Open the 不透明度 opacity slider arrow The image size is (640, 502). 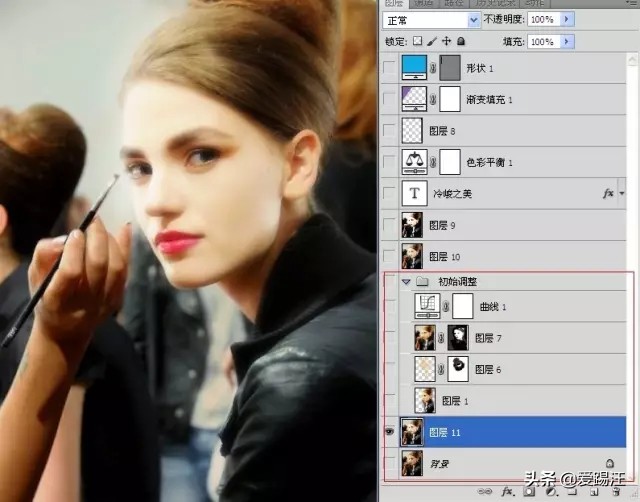point(568,19)
